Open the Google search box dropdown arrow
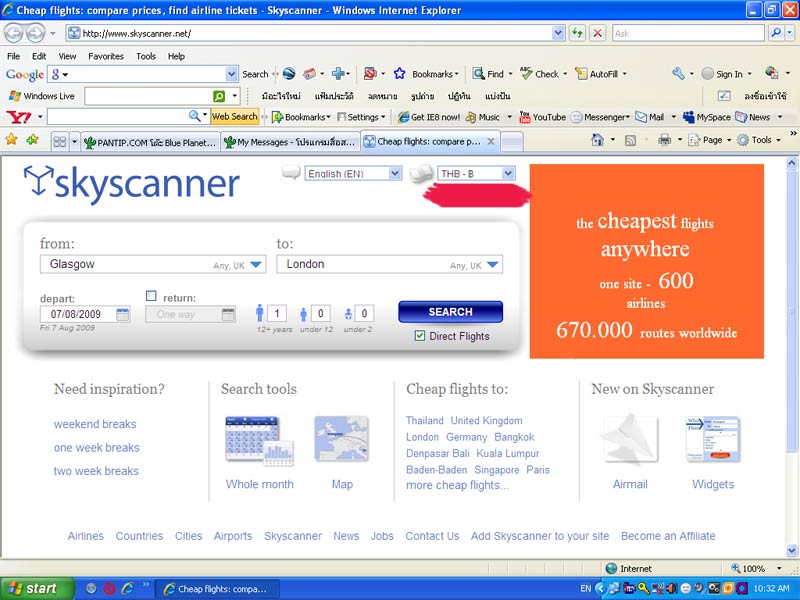 coord(232,74)
